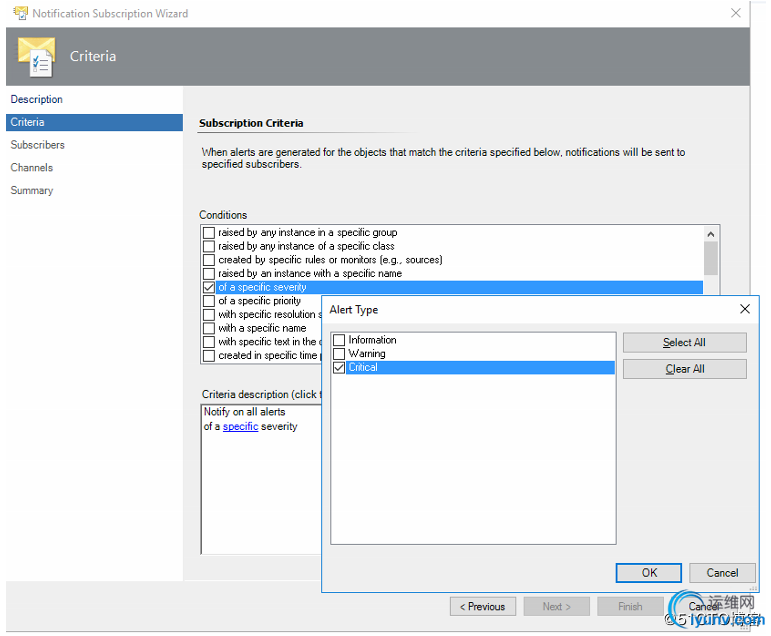Screen dimensions: 771x636
Task: Check 'with a specific name' condition
Action: [209, 328]
